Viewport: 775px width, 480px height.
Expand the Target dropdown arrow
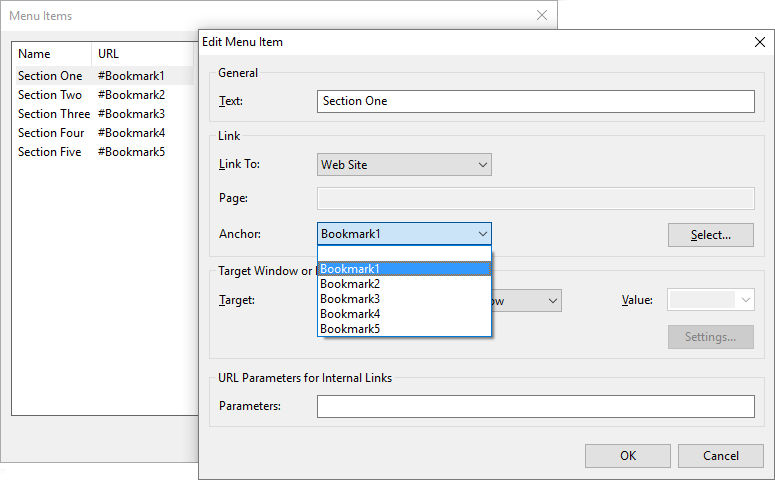551,300
